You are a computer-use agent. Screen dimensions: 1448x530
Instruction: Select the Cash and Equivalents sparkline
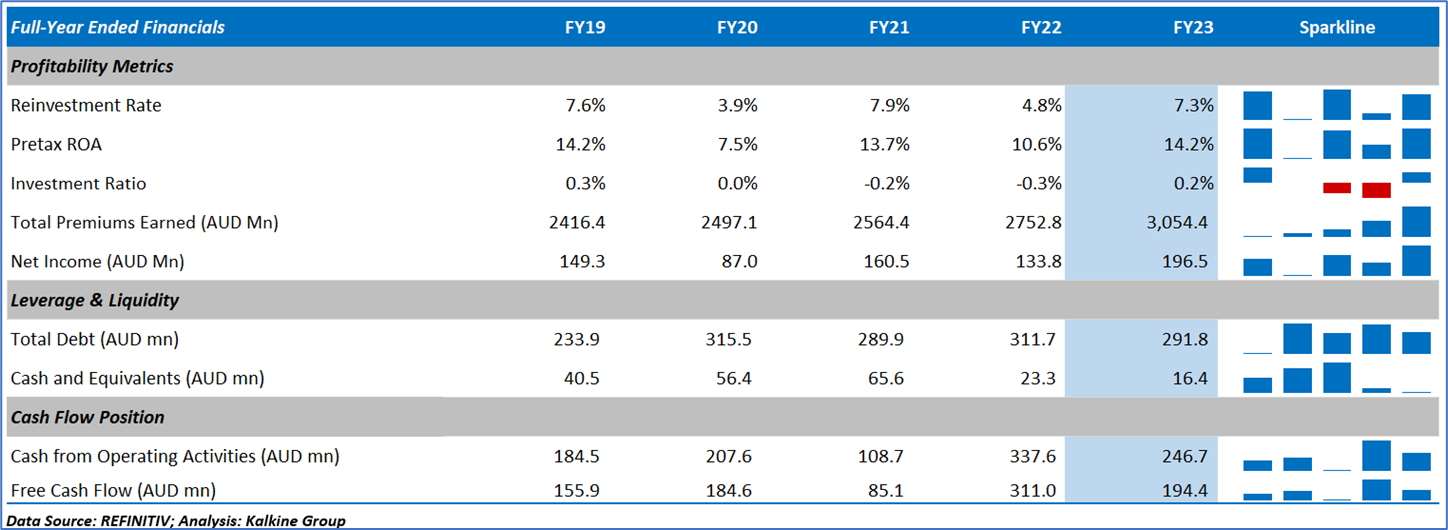tap(1336, 378)
